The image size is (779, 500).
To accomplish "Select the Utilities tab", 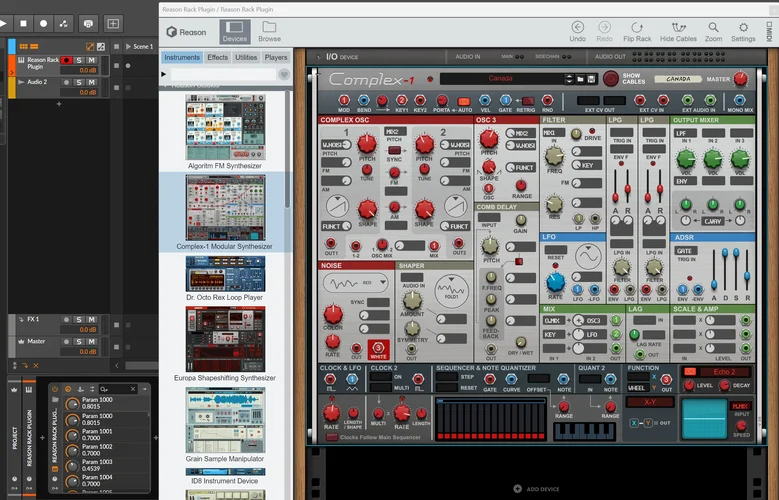I will pos(246,57).
